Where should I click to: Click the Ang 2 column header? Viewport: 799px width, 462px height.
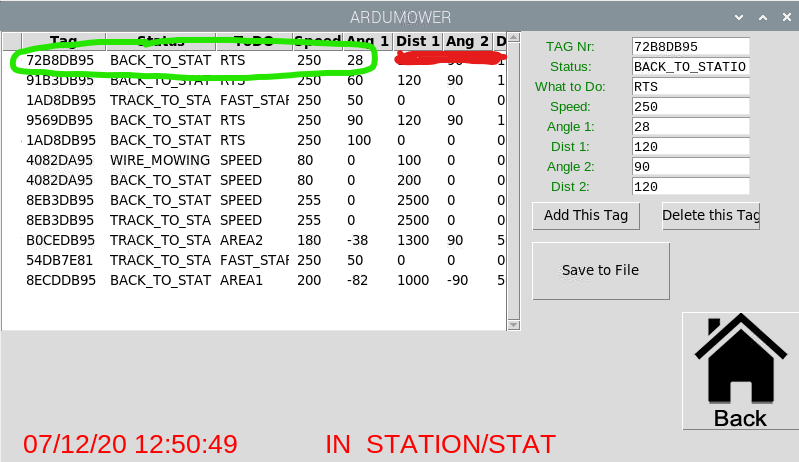(468, 41)
